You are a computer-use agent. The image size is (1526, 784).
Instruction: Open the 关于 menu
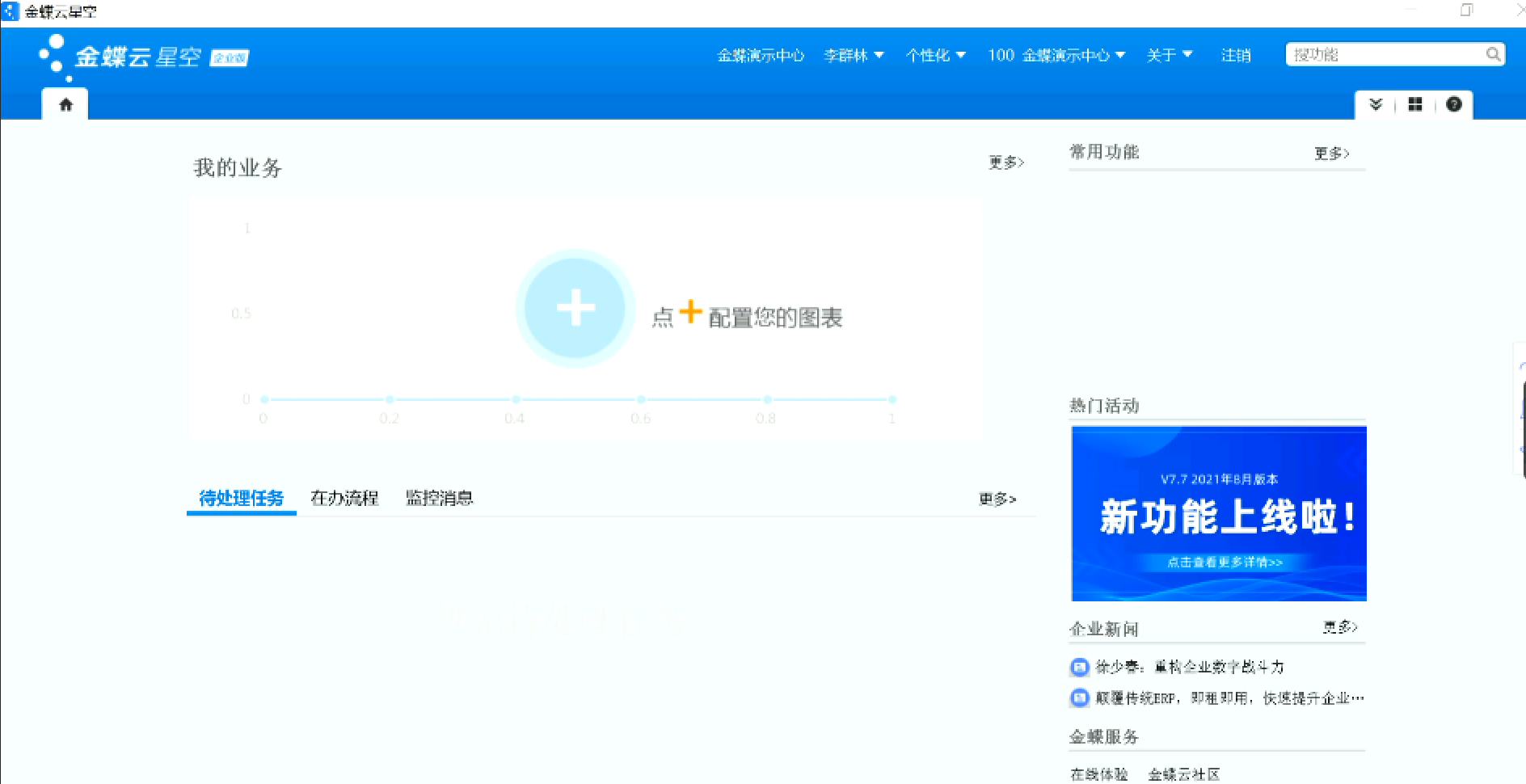(x=1169, y=55)
